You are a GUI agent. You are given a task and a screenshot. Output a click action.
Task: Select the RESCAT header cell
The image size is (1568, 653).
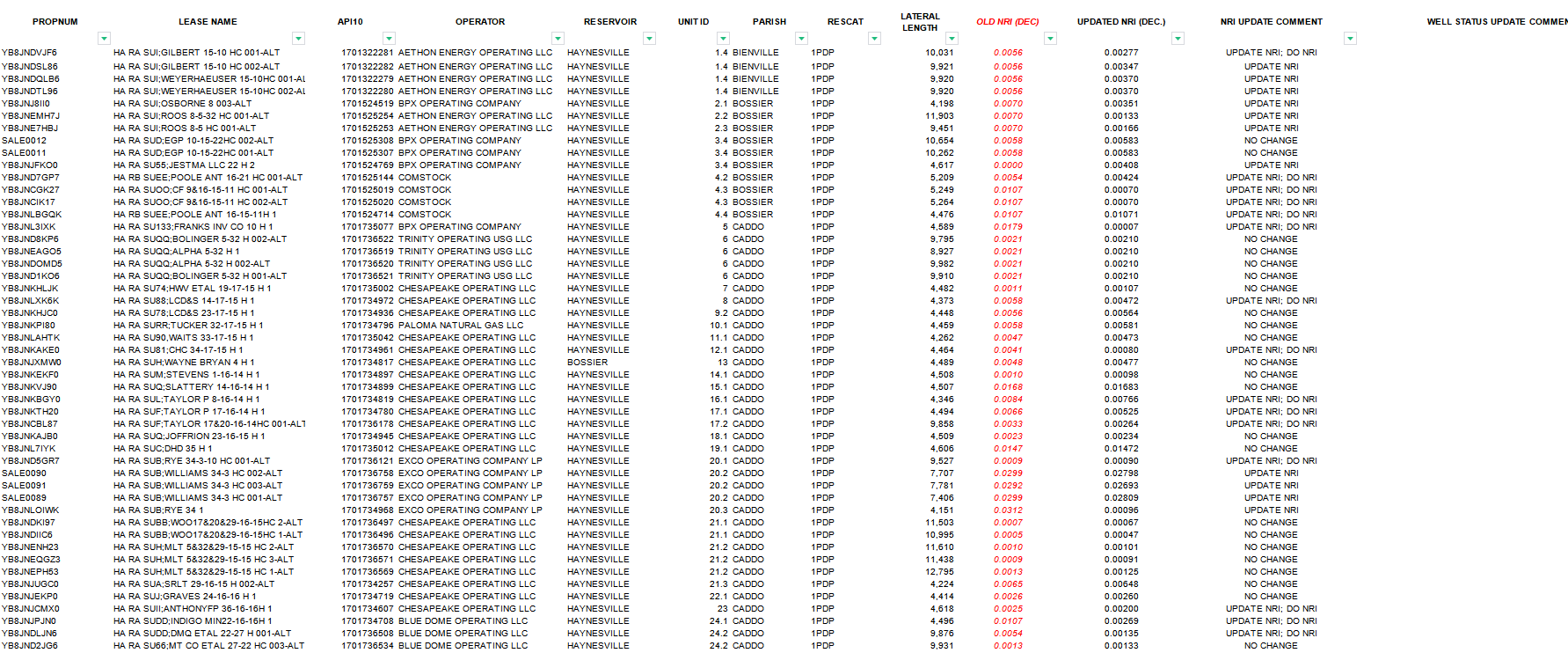[845, 22]
